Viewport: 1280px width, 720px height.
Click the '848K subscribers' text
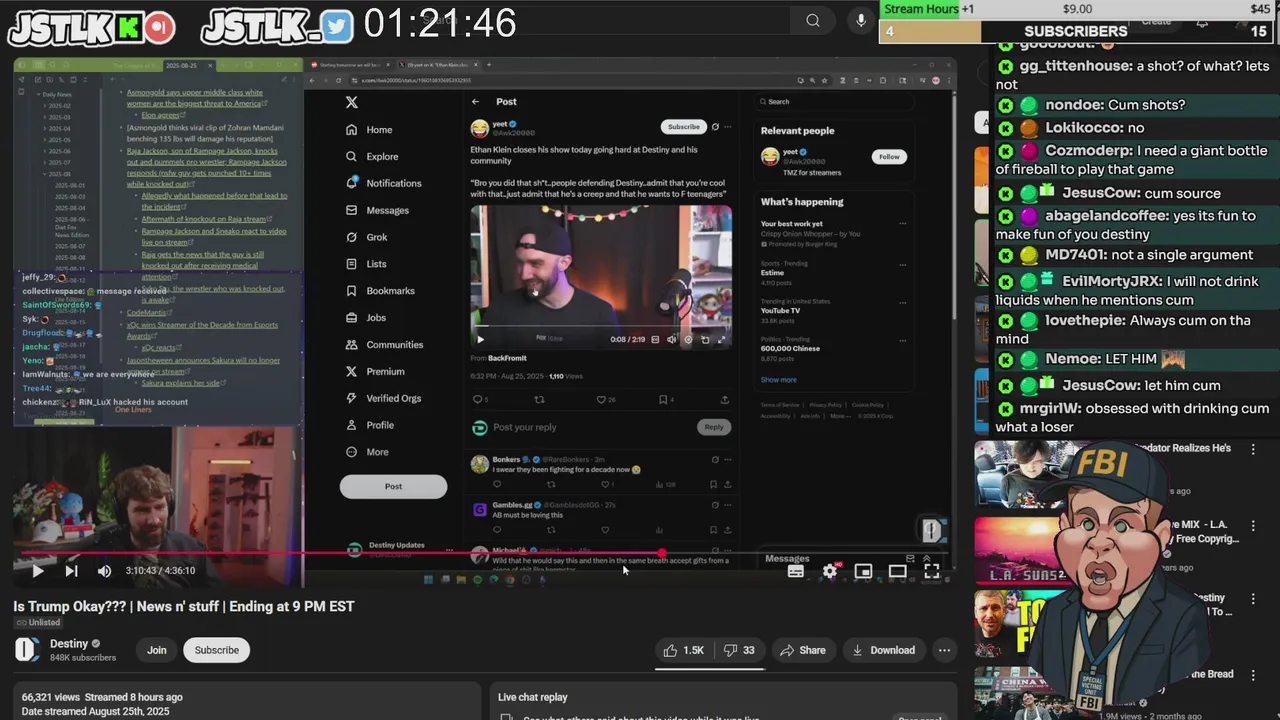click(x=83, y=658)
